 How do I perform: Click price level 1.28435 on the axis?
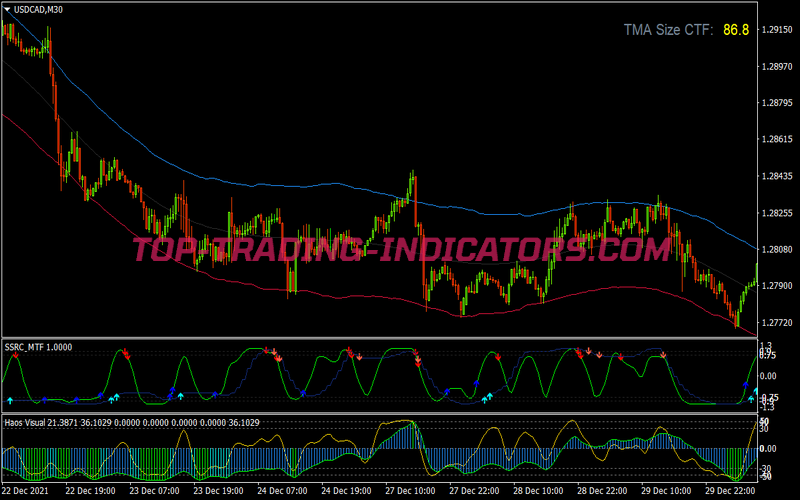point(777,176)
